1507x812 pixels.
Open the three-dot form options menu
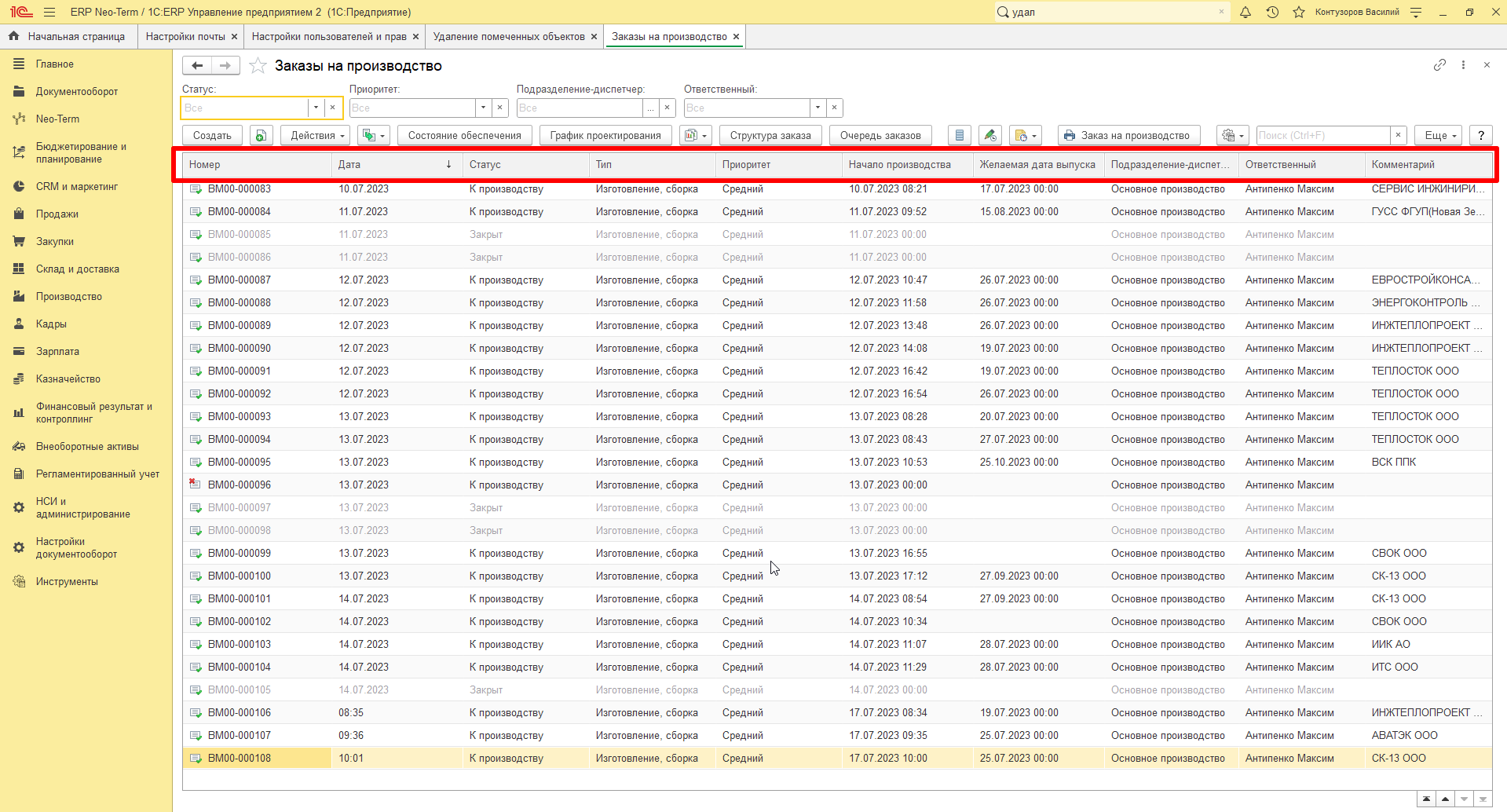pos(1463,65)
